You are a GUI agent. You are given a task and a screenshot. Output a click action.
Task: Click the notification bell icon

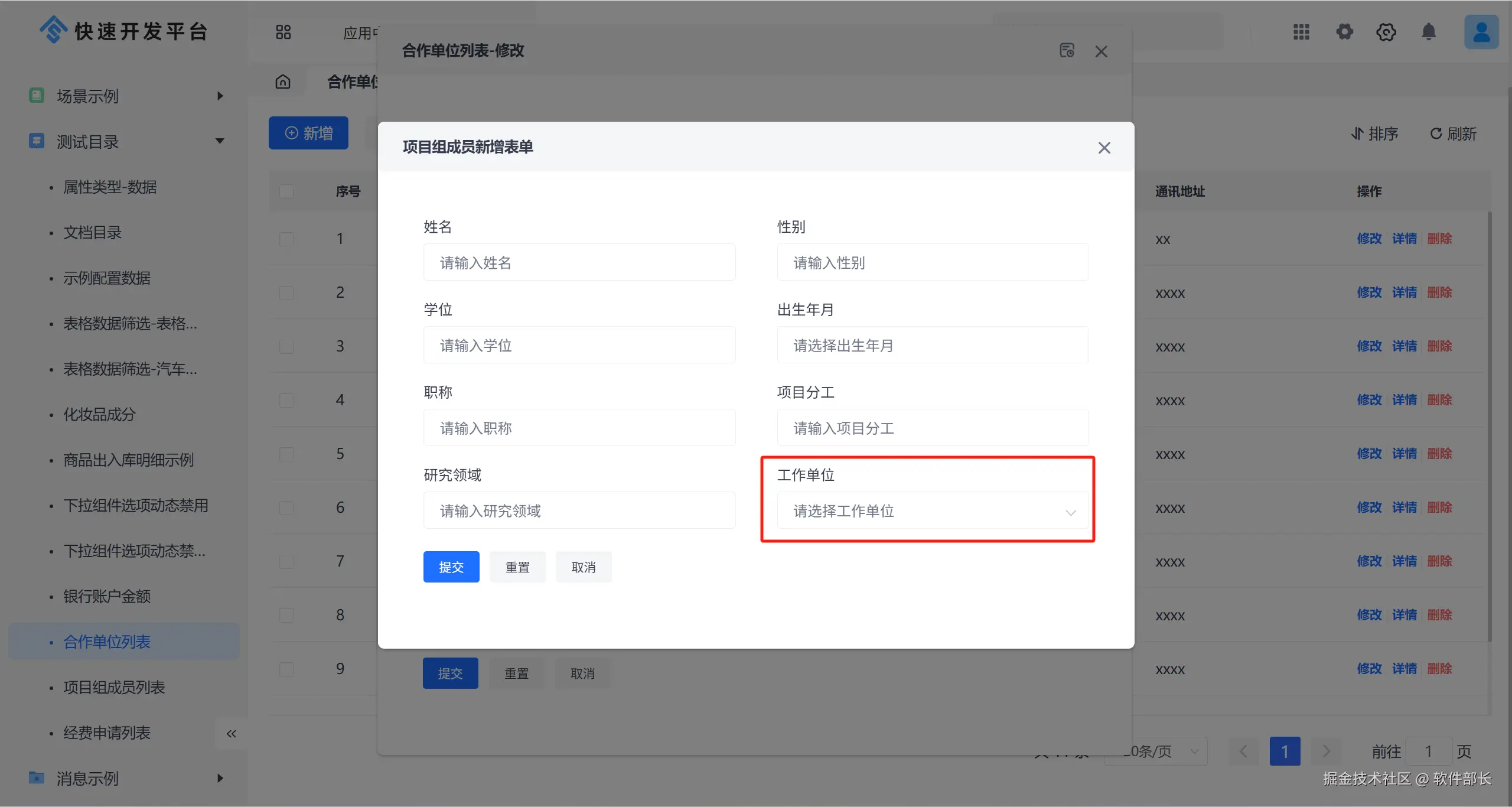[x=1428, y=32]
